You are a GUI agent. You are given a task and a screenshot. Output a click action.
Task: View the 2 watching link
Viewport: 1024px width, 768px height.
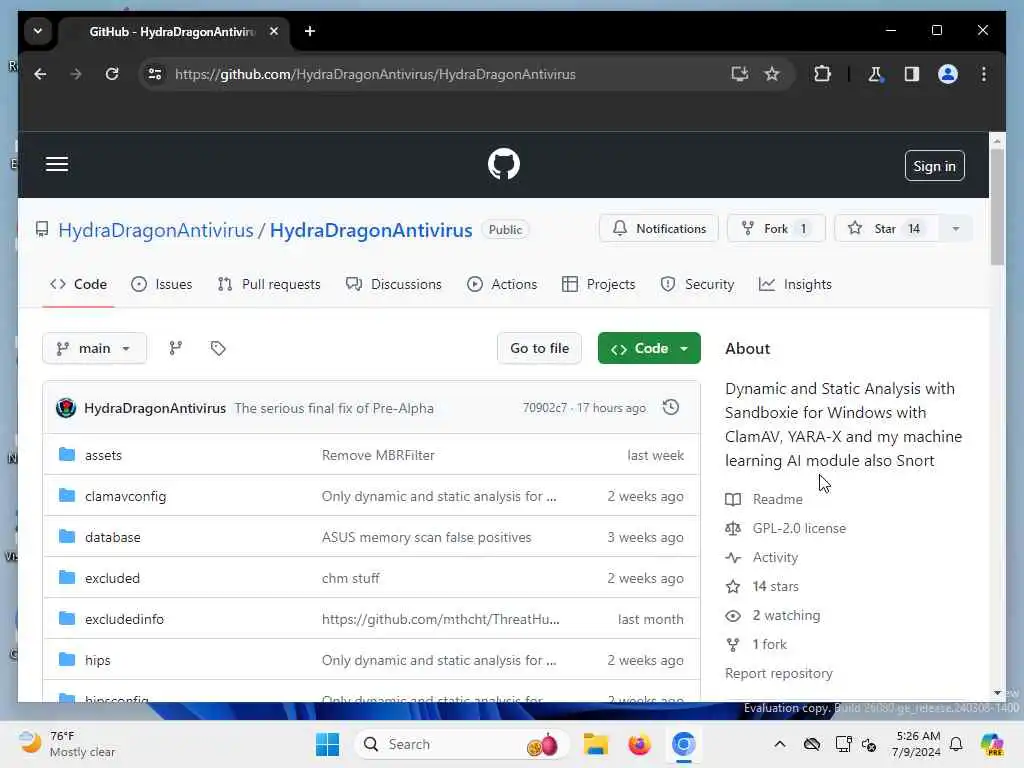click(786, 615)
